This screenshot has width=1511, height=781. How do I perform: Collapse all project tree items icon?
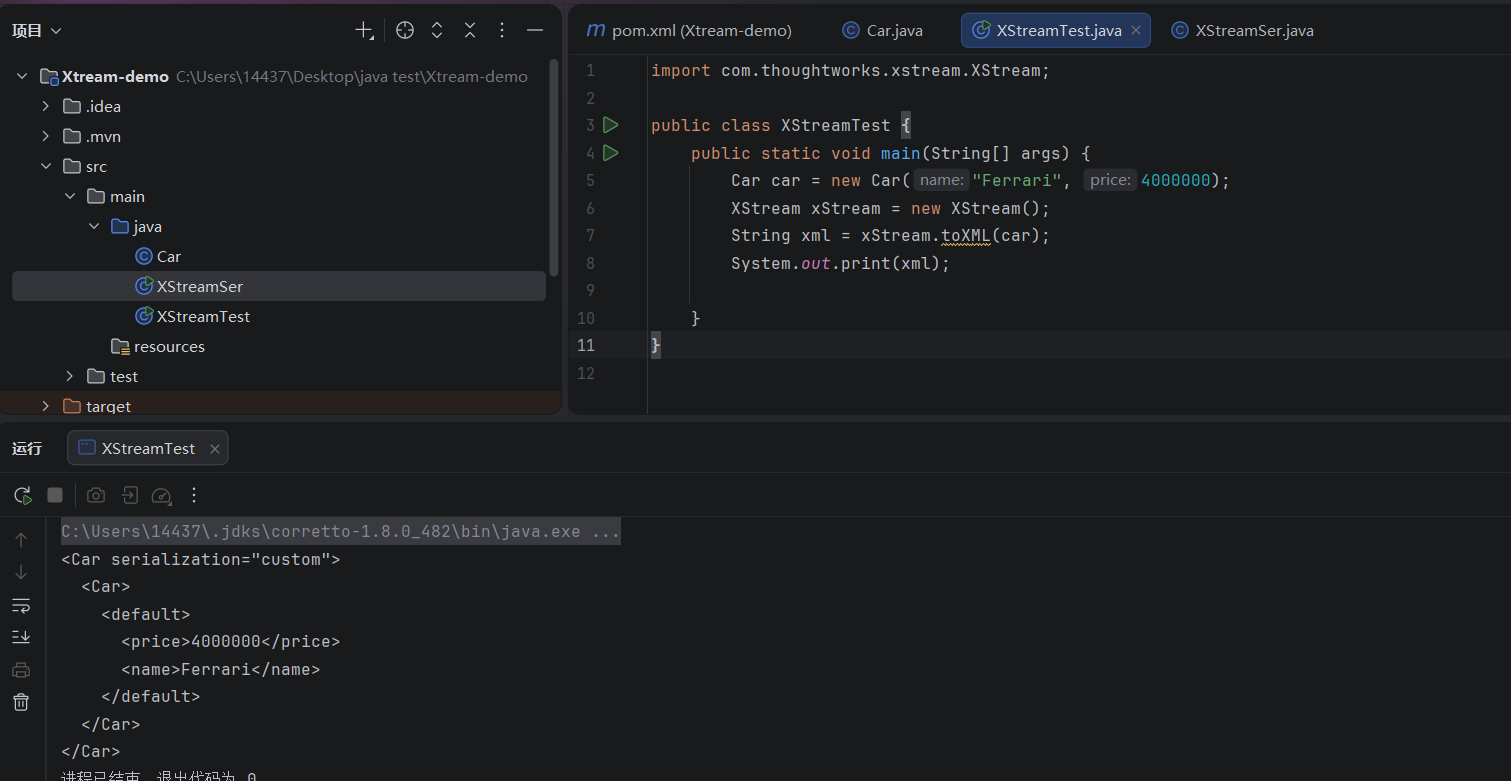(470, 30)
